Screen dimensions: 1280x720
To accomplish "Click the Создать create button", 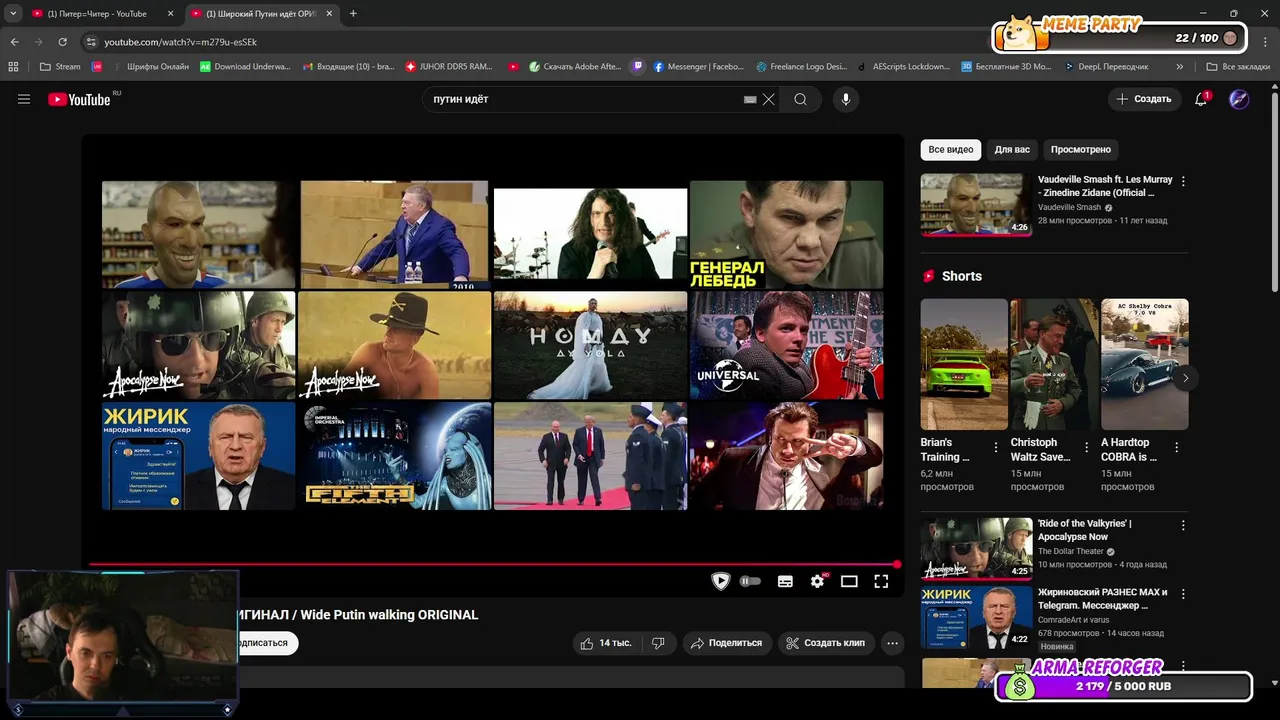I will coord(1144,99).
